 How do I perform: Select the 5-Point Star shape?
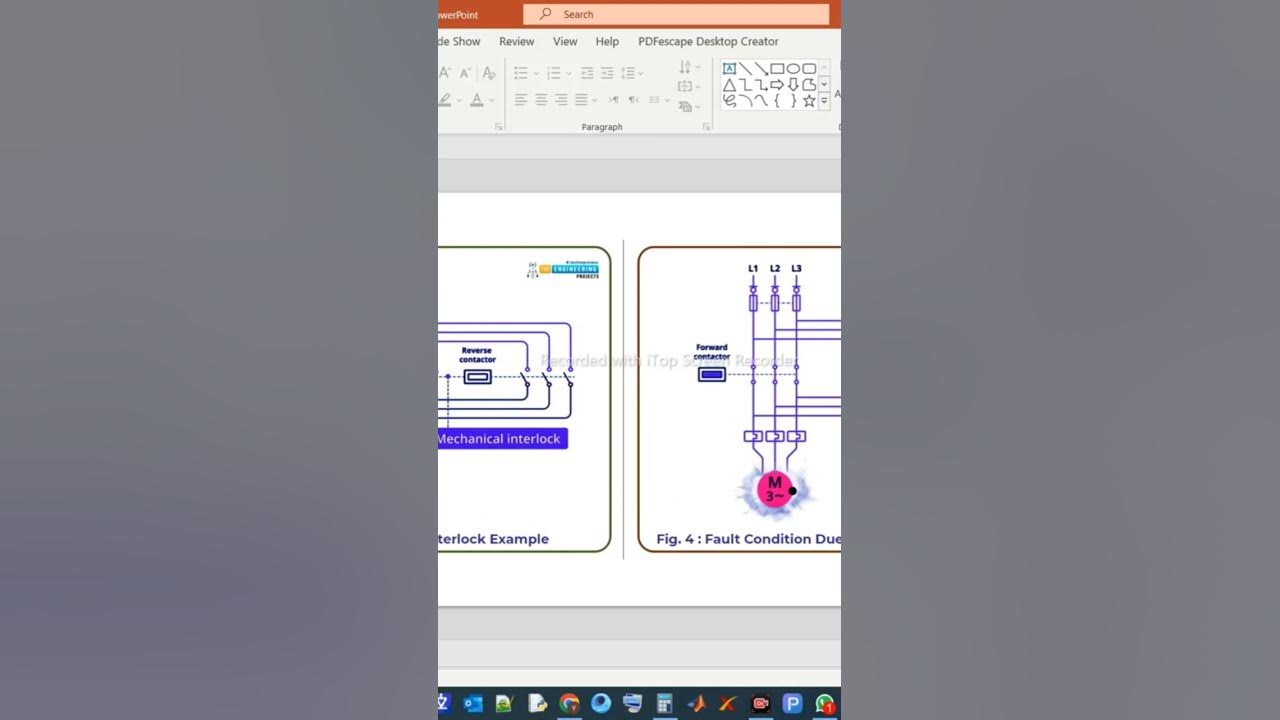pyautogui.click(x=809, y=101)
